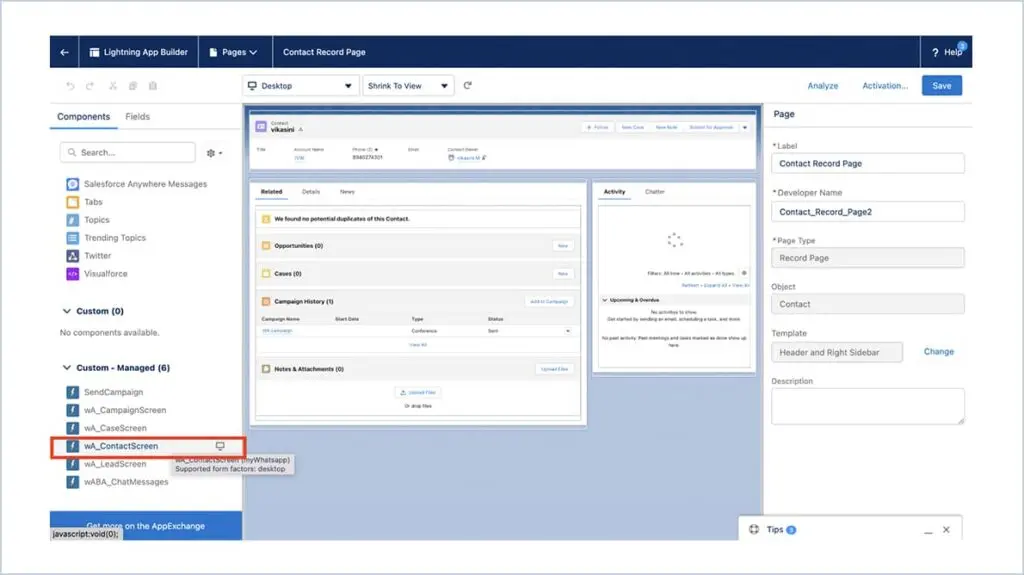Cut the selected component

(x=112, y=86)
